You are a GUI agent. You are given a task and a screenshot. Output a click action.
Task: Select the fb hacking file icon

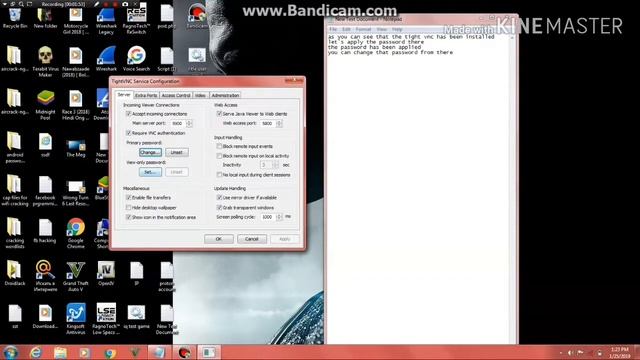45,231
